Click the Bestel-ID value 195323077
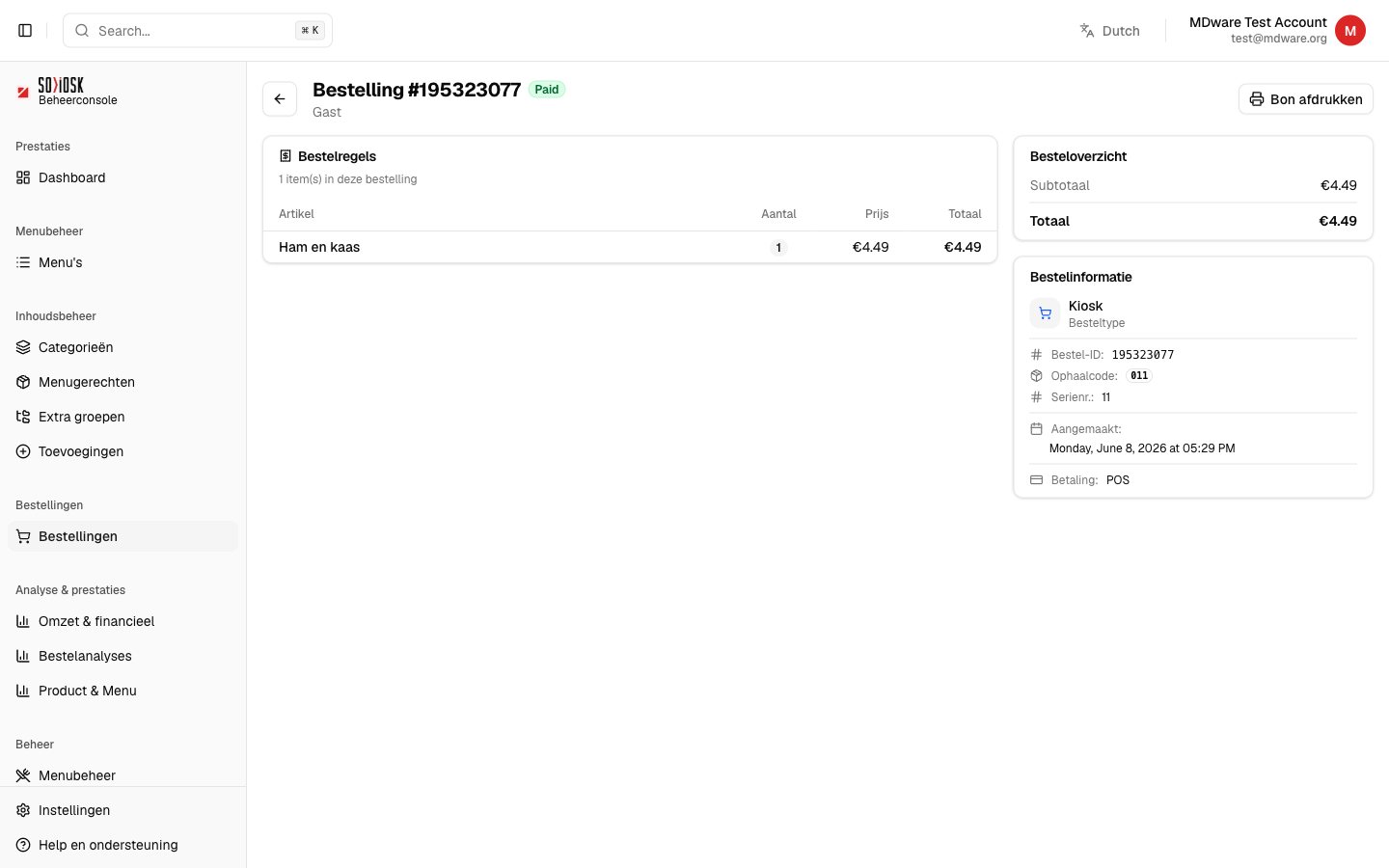1389x868 pixels. (x=1143, y=355)
